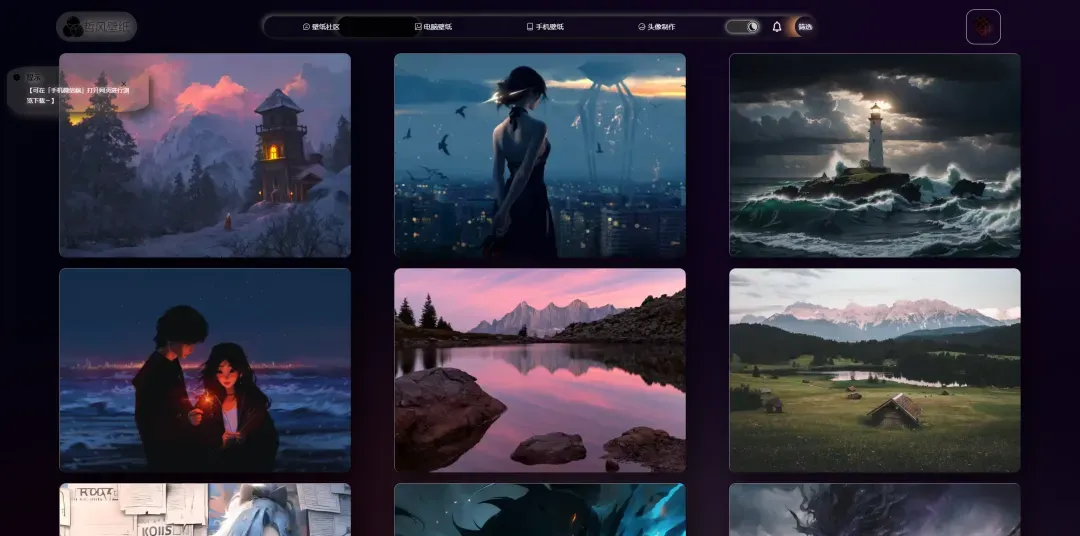Open notifications via the bell icon

(x=777, y=27)
